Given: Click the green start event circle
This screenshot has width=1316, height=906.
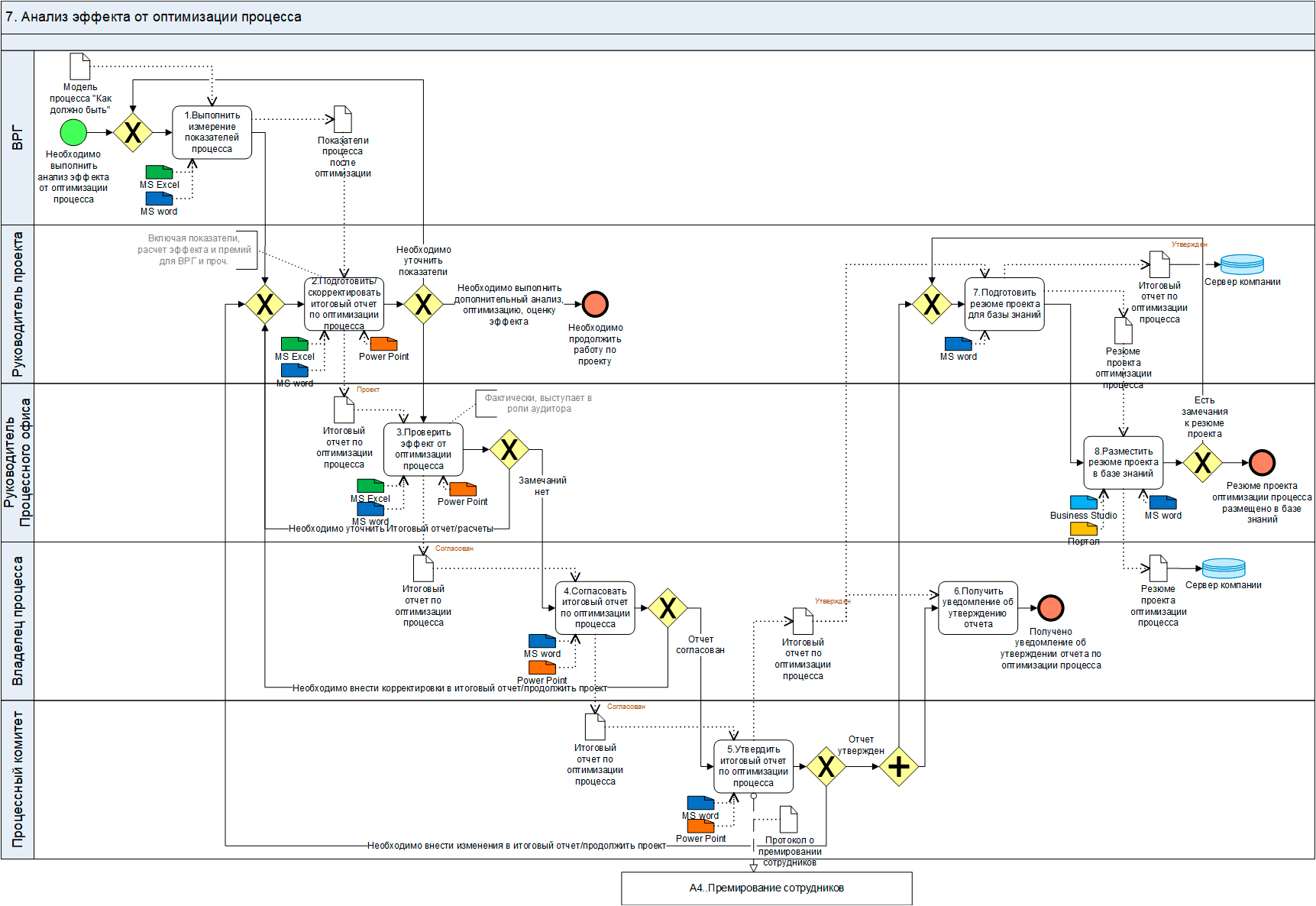Looking at the screenshot, I should pyautogui.click(x=73, y=132).
